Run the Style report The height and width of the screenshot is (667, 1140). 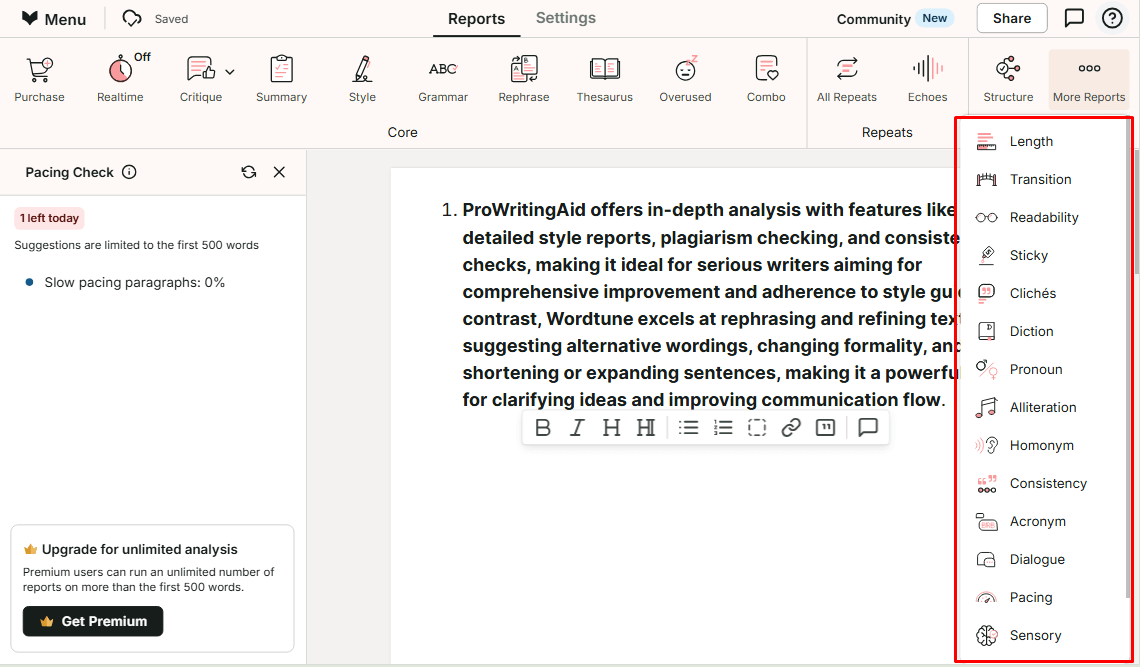click(x=362, y=80)
